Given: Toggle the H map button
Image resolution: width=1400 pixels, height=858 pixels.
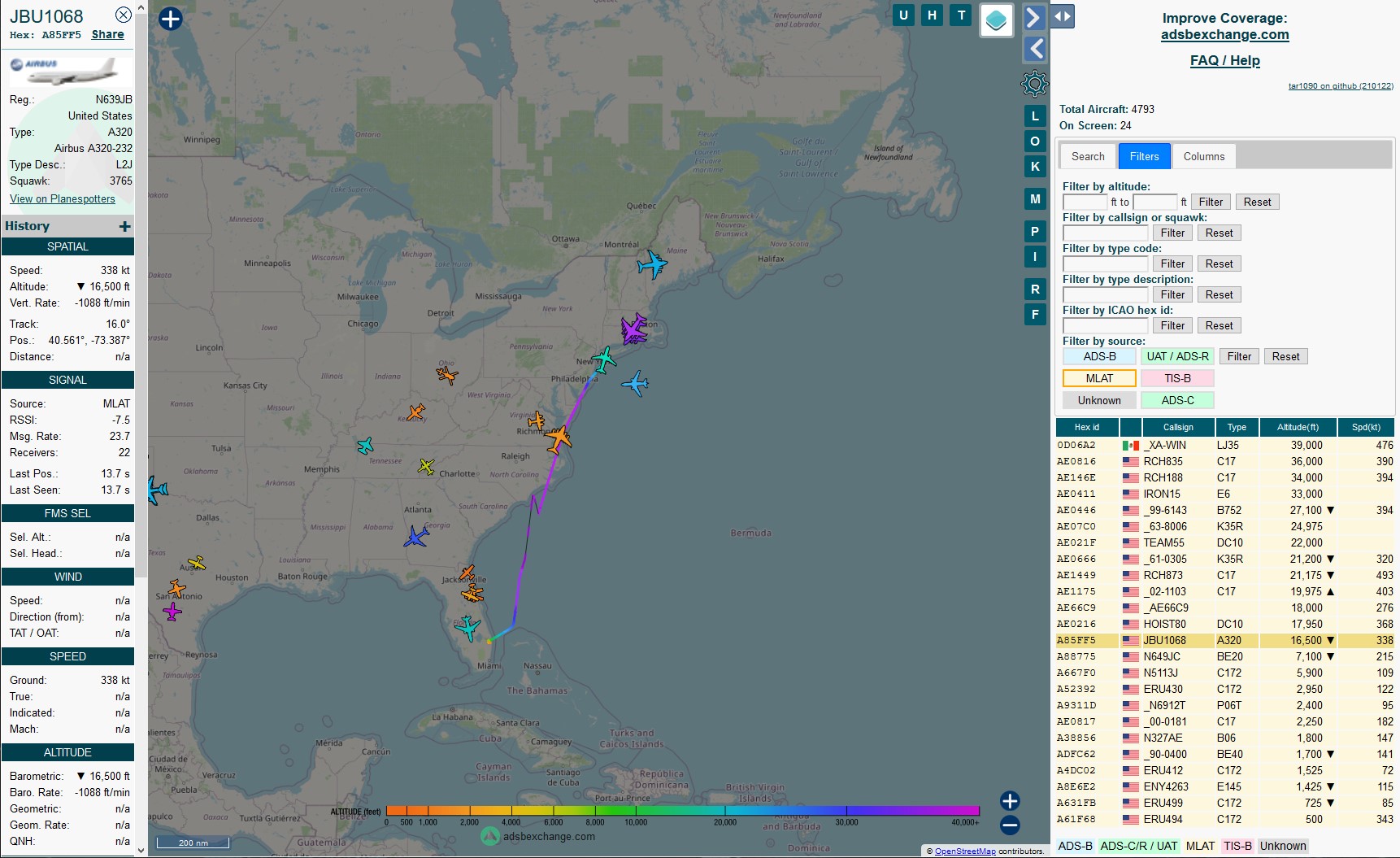Looking at the screenshot, I should (x=932, y=15).
